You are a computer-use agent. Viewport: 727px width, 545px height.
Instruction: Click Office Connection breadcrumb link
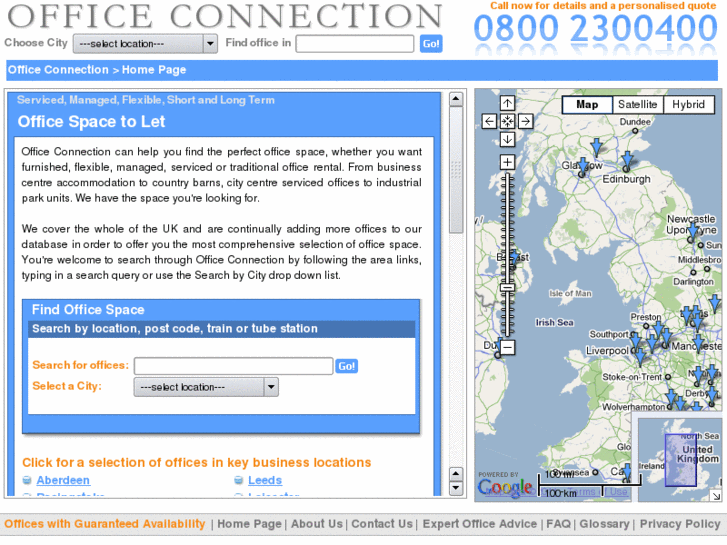[58, 70]
